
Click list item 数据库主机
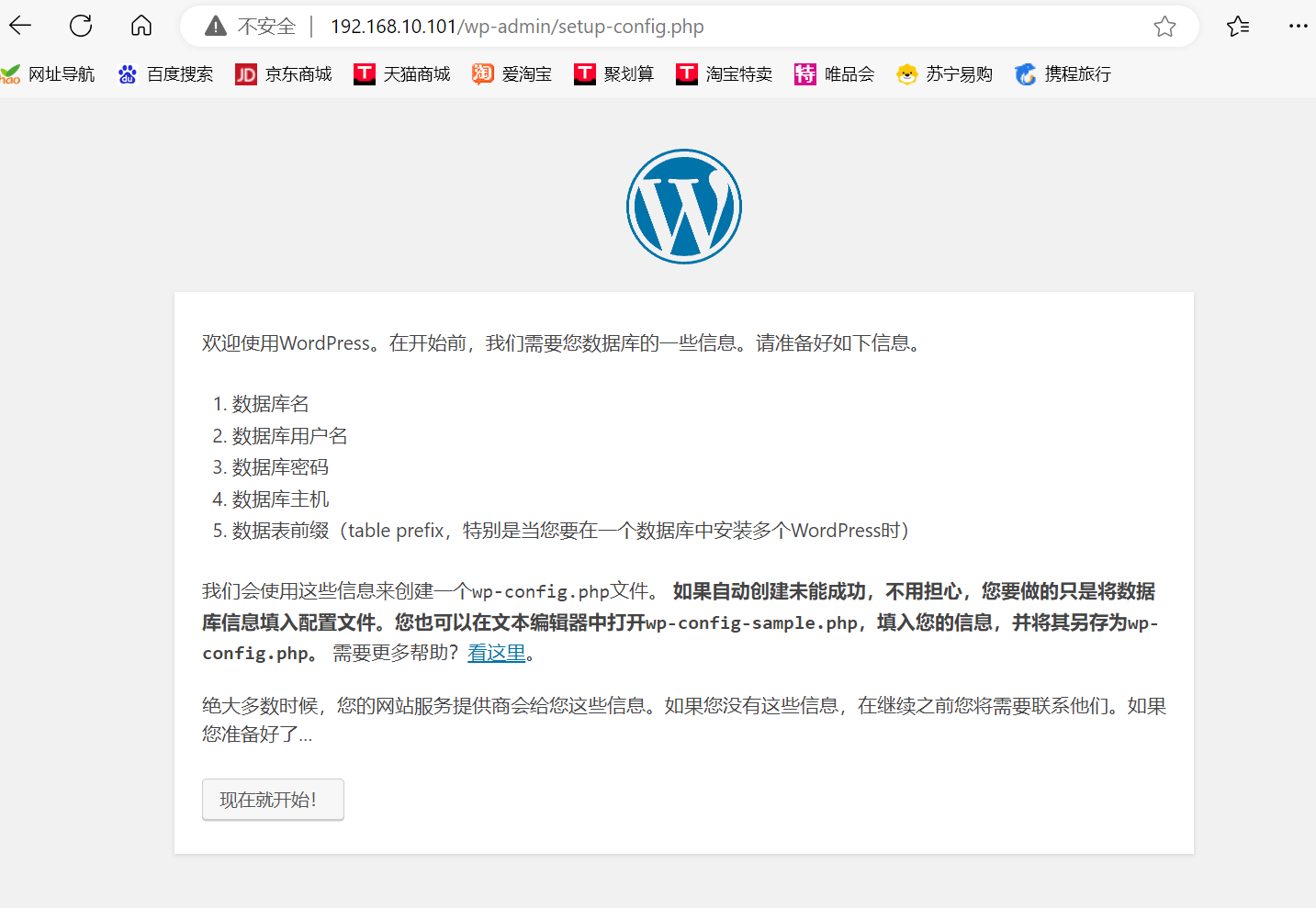tap(280, 499)
